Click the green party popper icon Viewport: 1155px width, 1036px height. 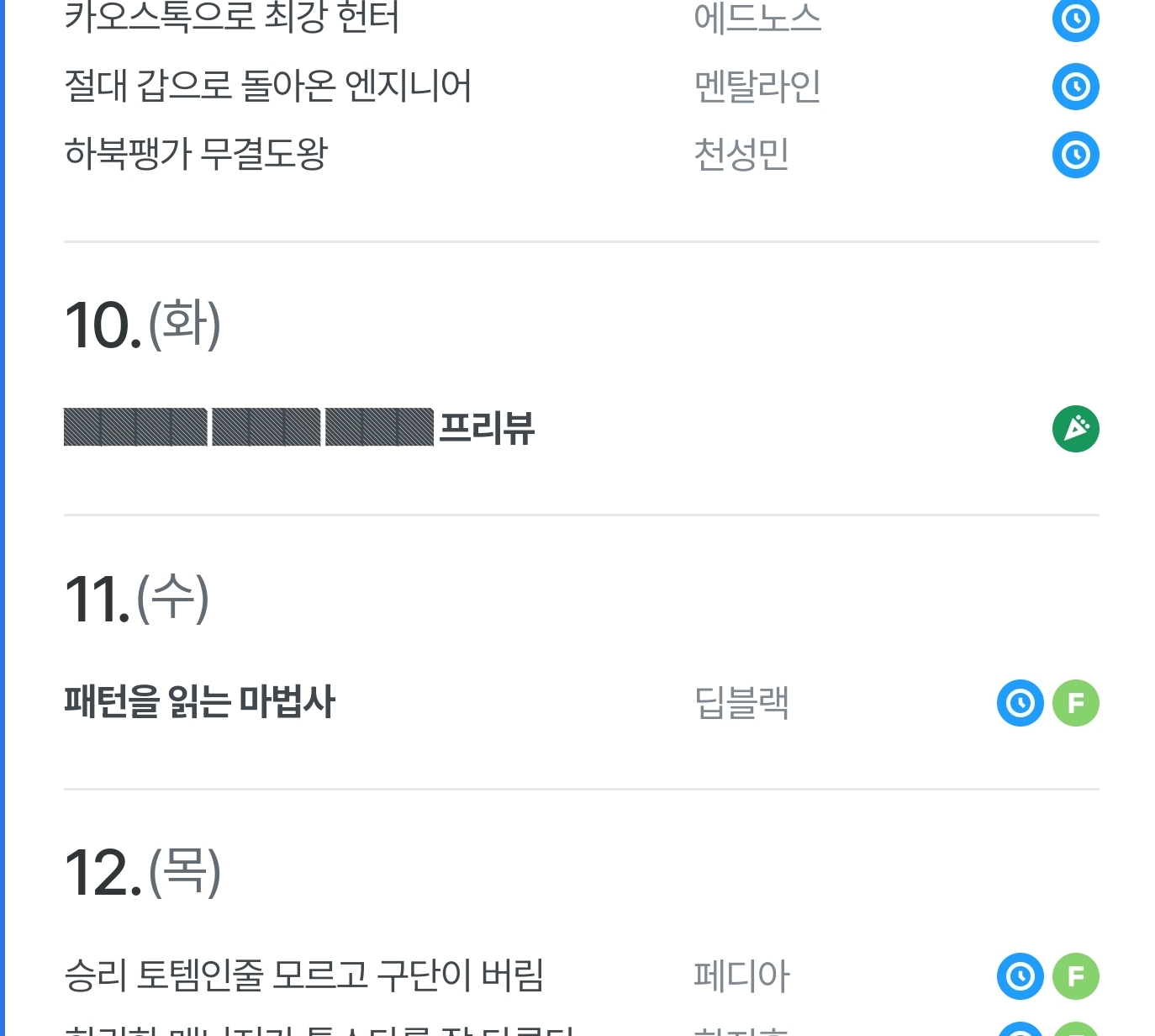(x=1075, y=429)
